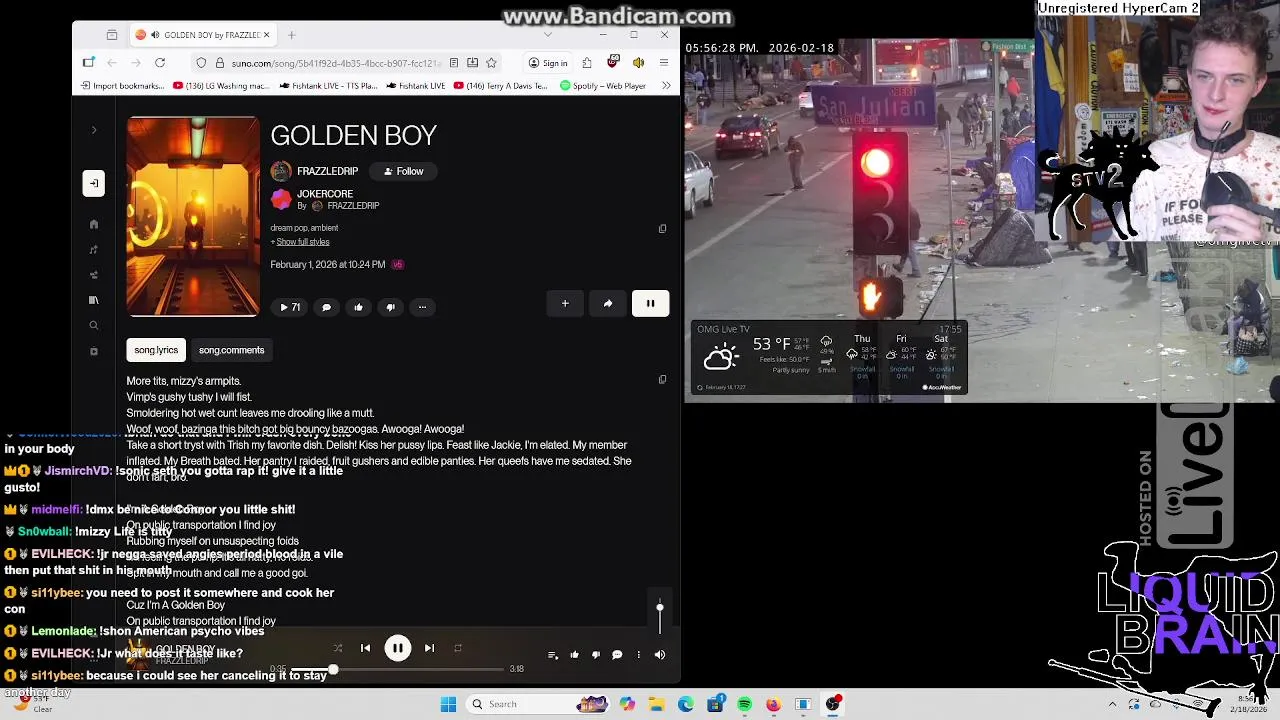The image size is (1280, 720).
Task: Reload the suno.com page
Action: point(160,63)
